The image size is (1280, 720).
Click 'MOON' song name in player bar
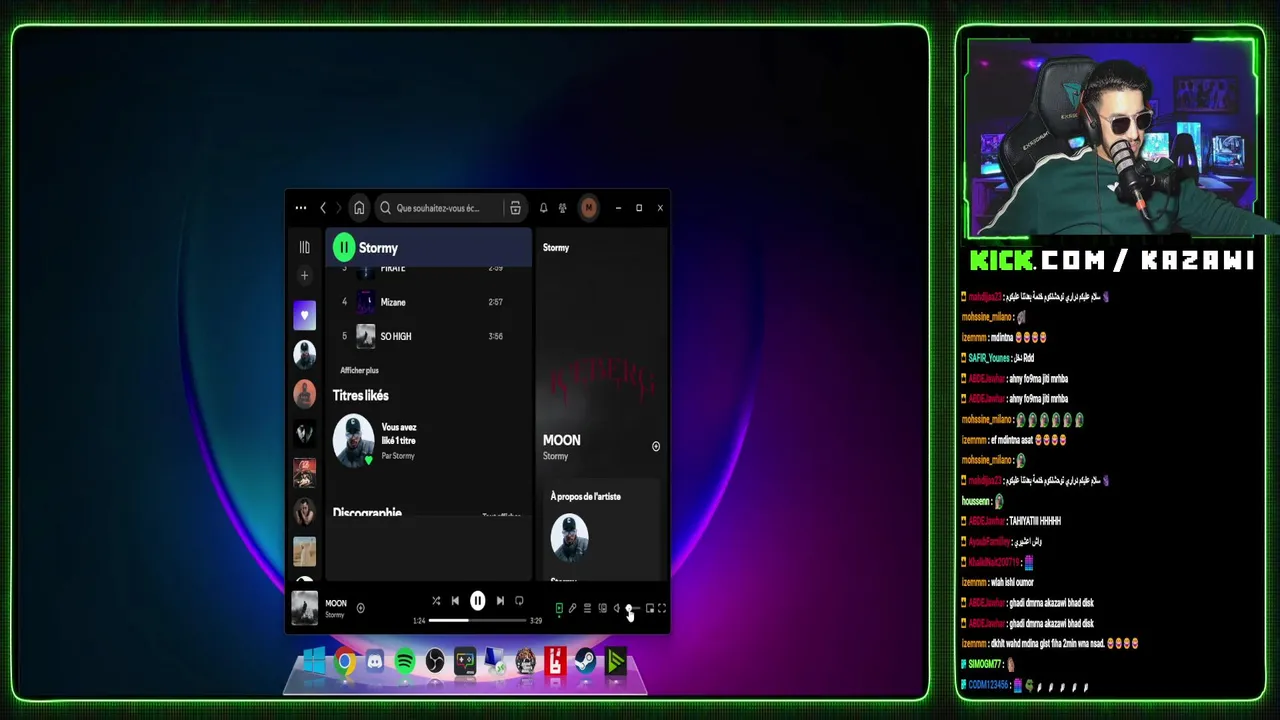click(336, 603)
